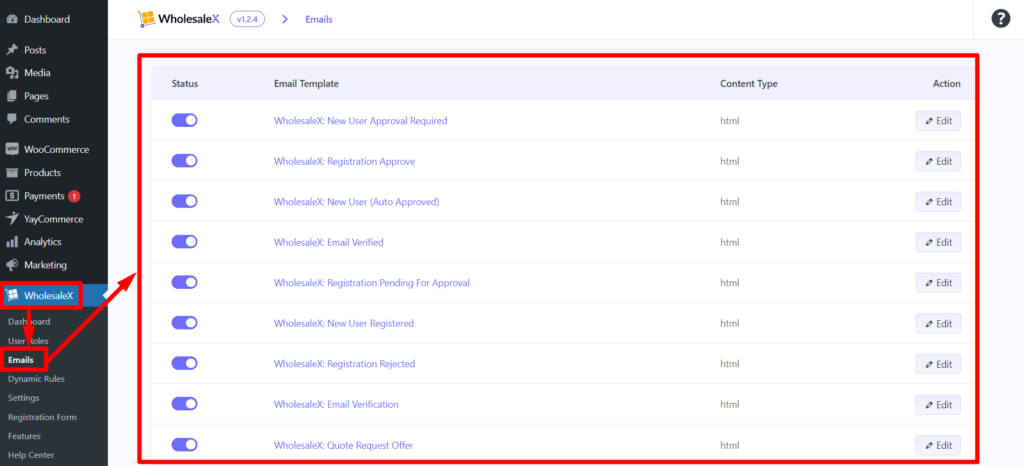Click the breadcrumb chevron arrow in header
Image resolution: width=1024 pixels, height=466 pixels.
coord(285,20)
